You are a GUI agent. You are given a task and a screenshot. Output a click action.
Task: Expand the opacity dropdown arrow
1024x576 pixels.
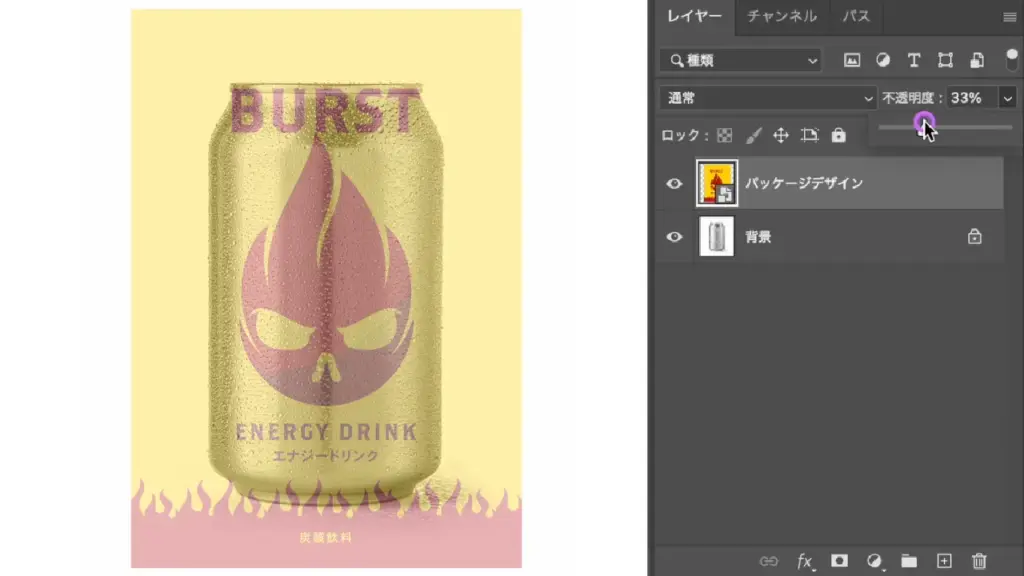(1007, 98)
